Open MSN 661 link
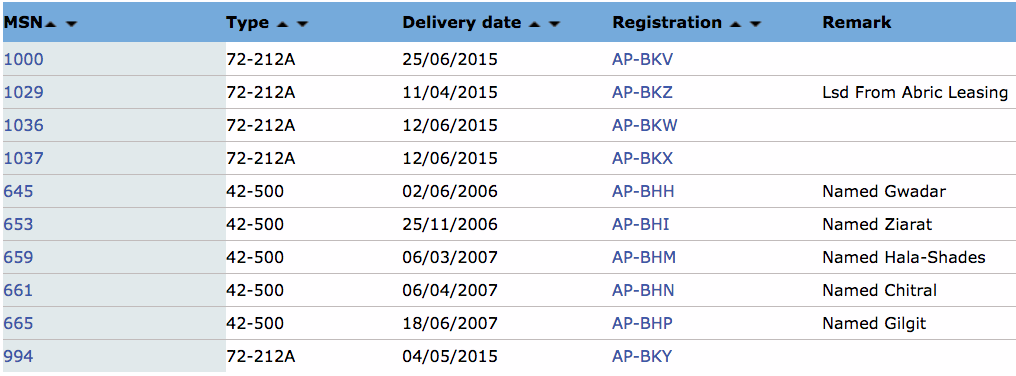Viewport: 1016px width, 376px height. click(x=18, y=290)
